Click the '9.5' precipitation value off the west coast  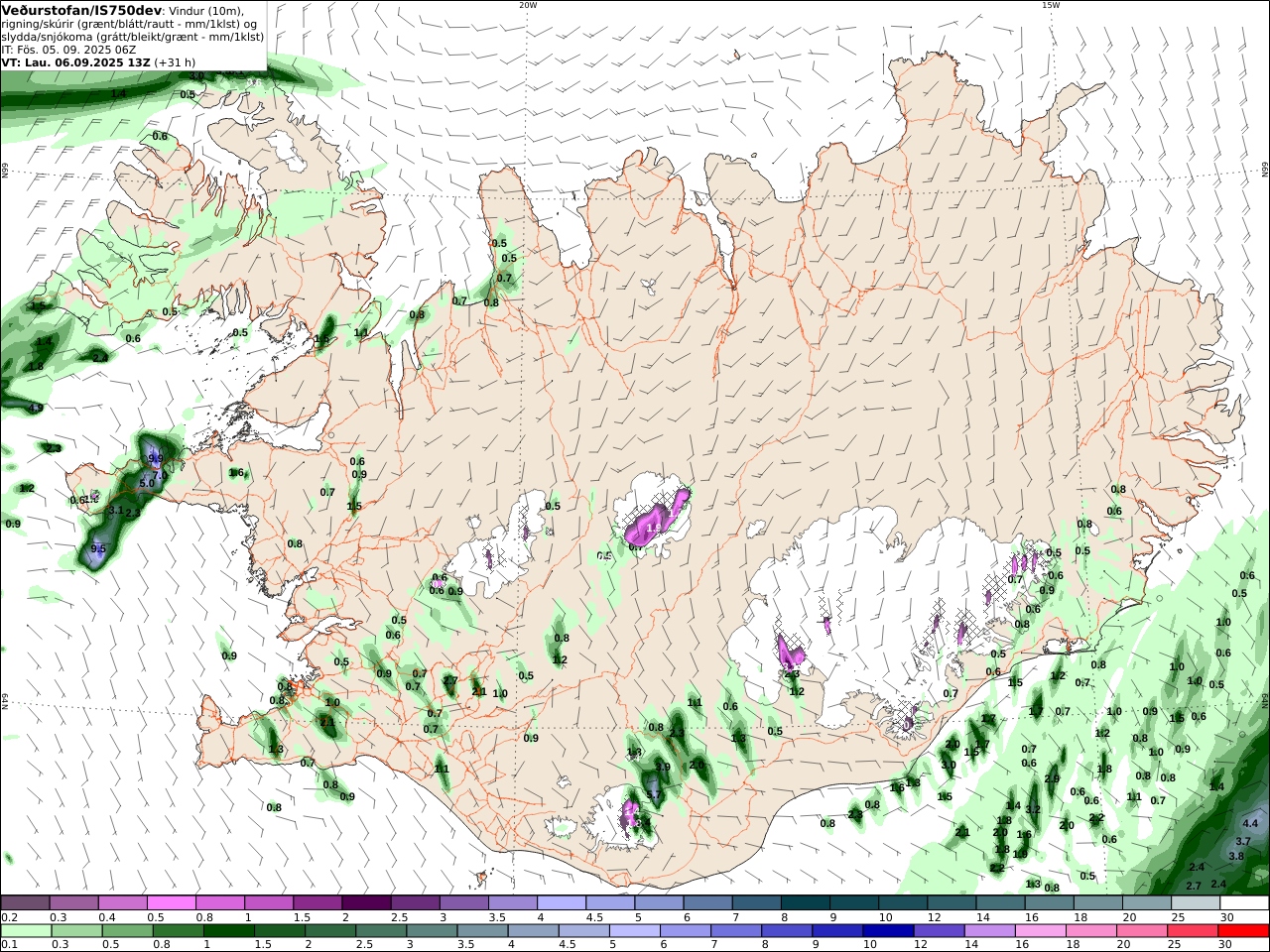coord(98,548)
